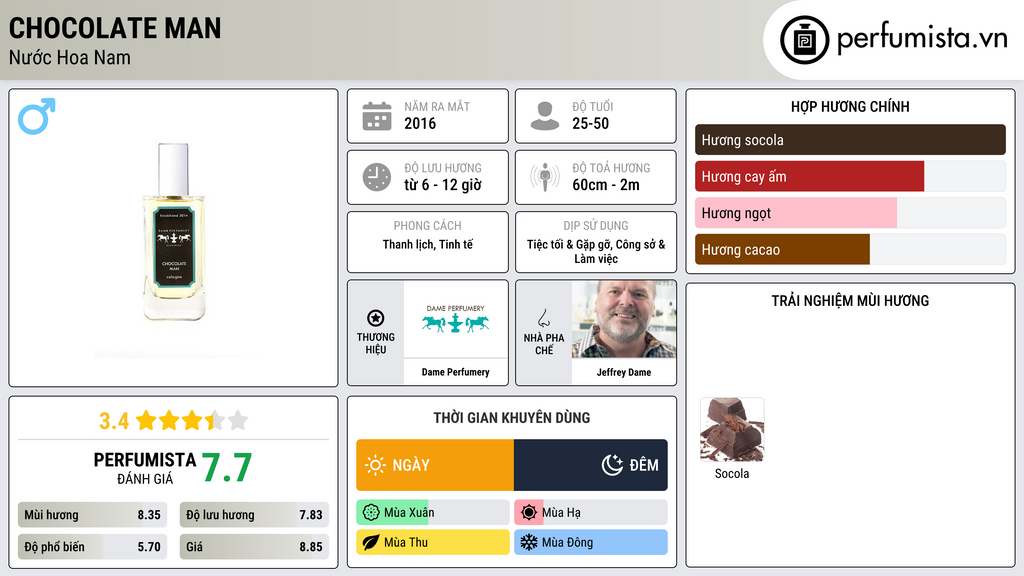The image size is (1024, 576).
Task: Click the person icon beside Độ tuổi
Action: point(545,116)
